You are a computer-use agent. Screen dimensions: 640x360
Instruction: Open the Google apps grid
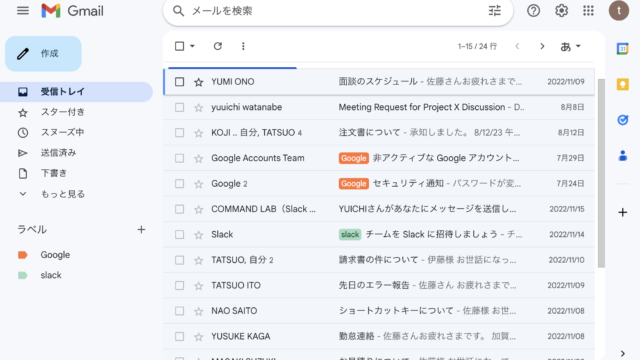pyautogui.click(x=588, y=11)
